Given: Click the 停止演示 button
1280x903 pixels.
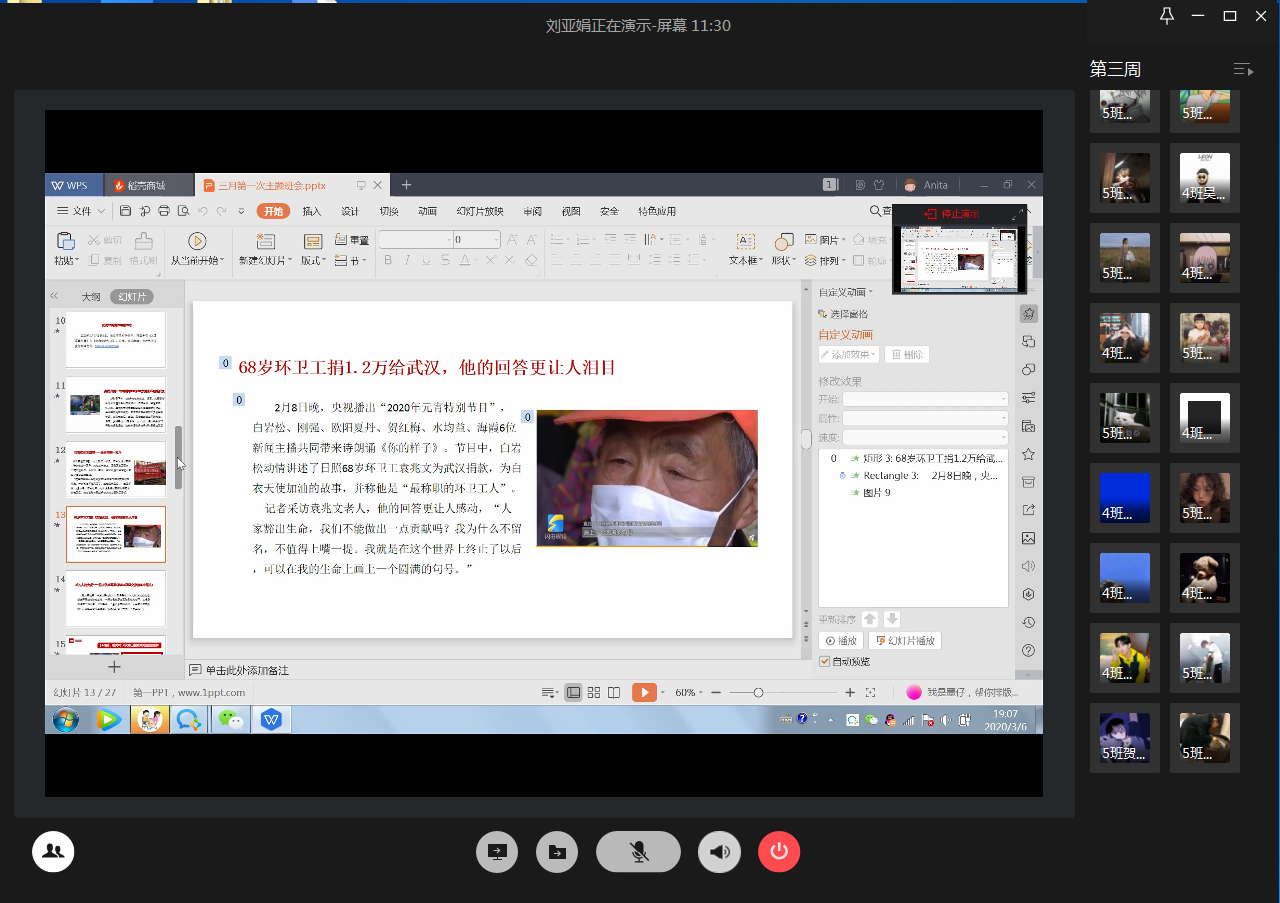Looking at the screenshot, I should point(952,214).
